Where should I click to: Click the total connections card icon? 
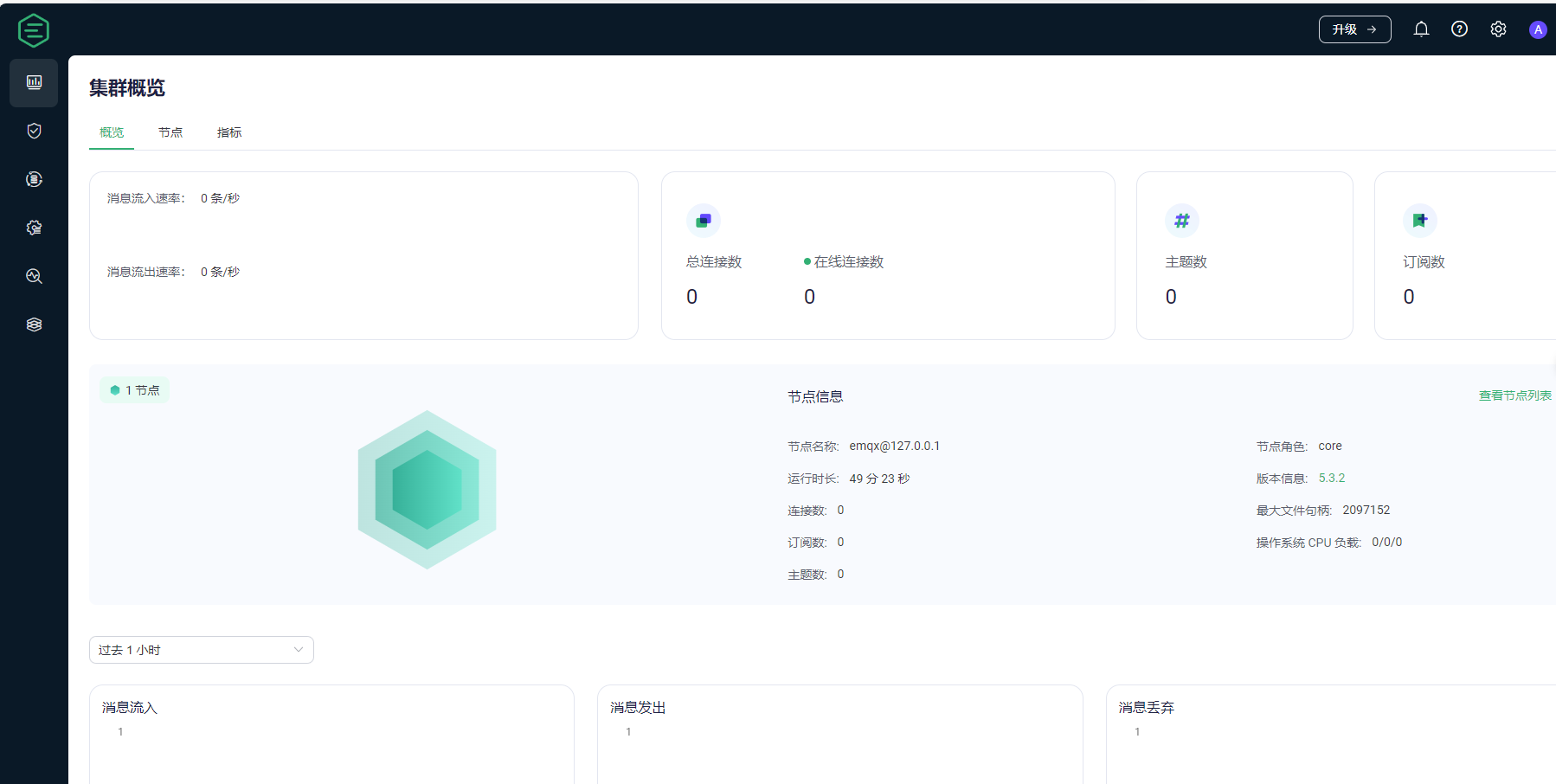[x=704, y=221]
